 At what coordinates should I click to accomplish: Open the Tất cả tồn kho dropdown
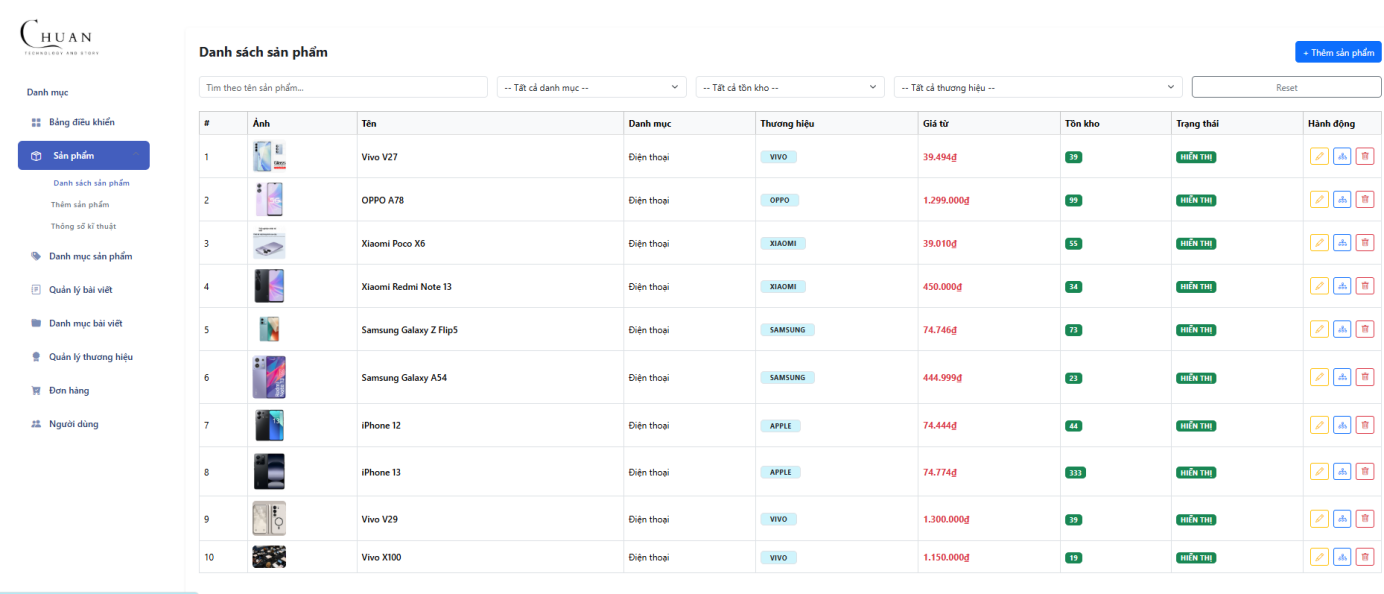pyautogui.click(x=790, y=87)
